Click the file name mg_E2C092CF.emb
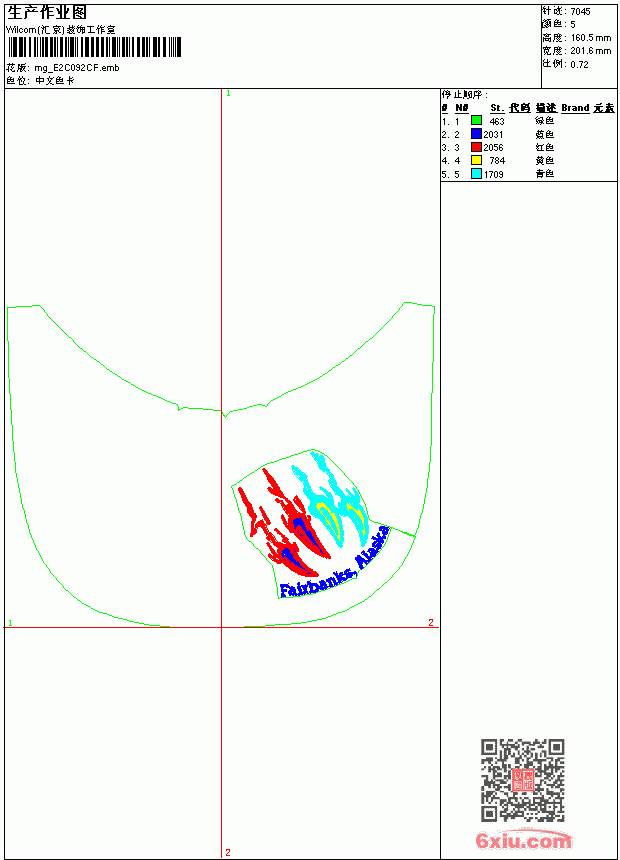The image size is (620, 860). [x=77, y=68]
